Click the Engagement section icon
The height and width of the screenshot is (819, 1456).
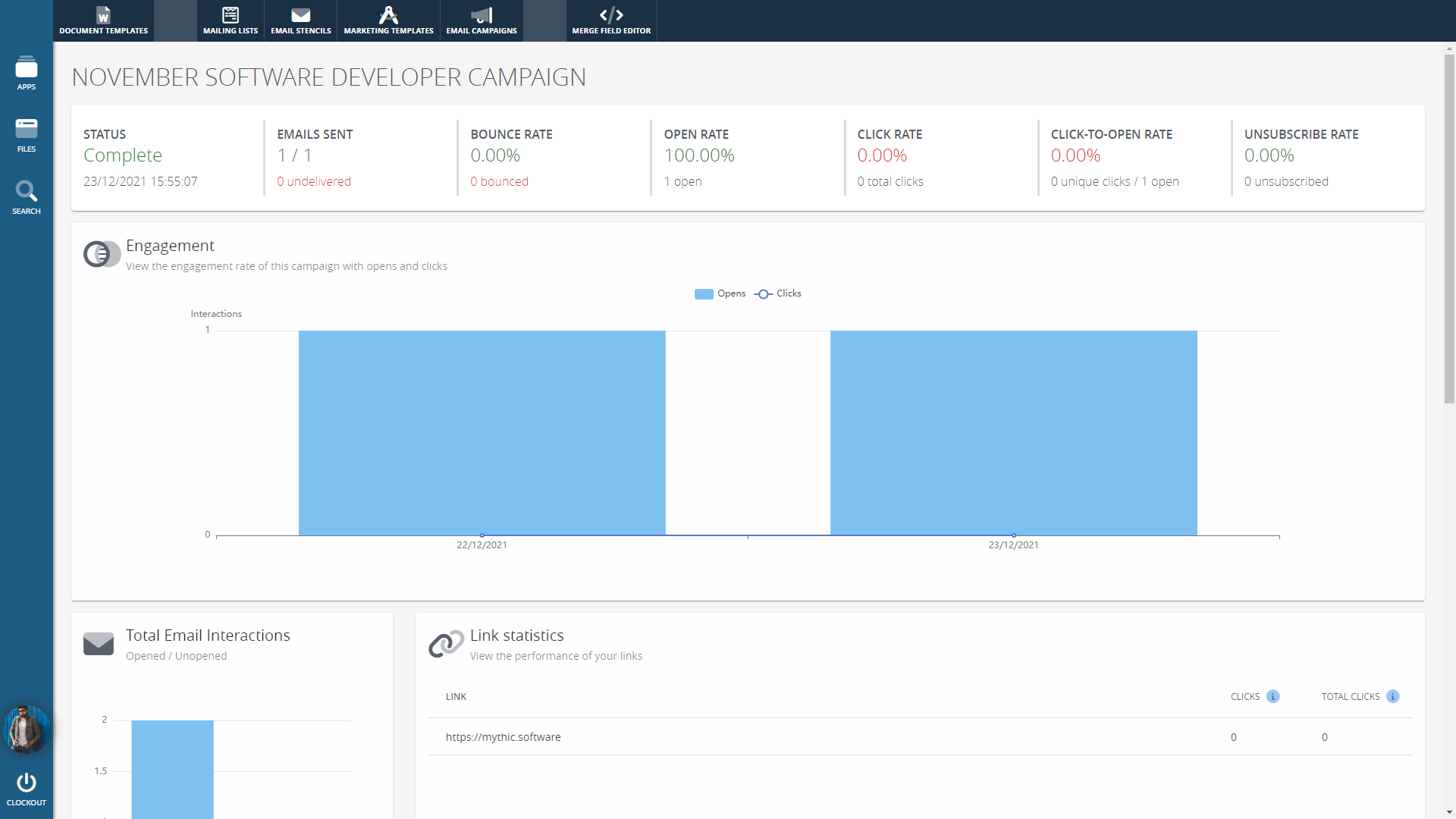click(102, 254)
